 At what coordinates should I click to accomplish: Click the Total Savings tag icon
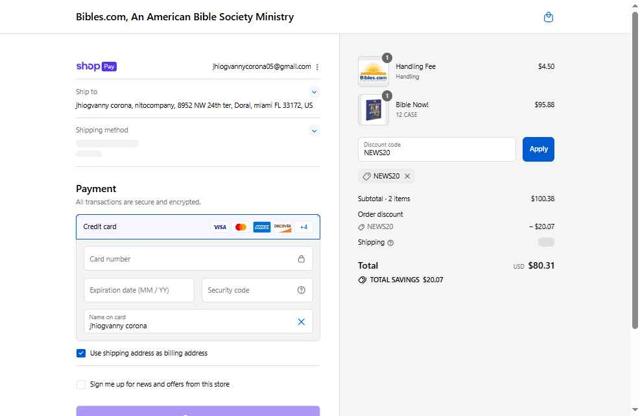[x=362, y=280]
